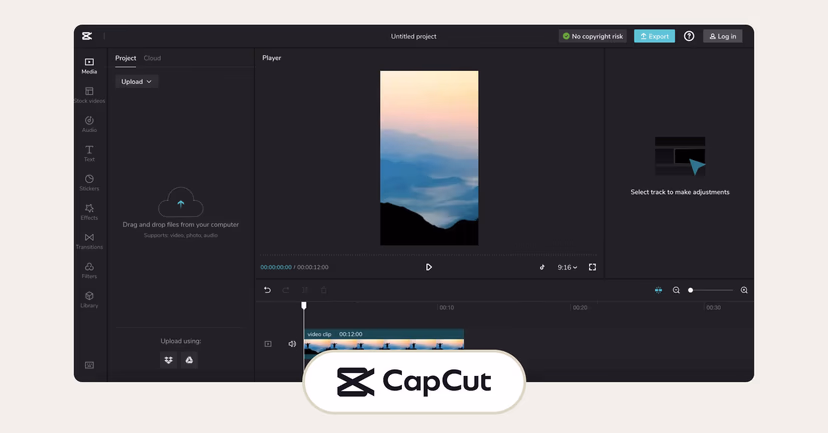Image resolution: width=828 pixels, height=433 pixels.
Task: Switch to the Project tab
Action: tap(126, 58)
